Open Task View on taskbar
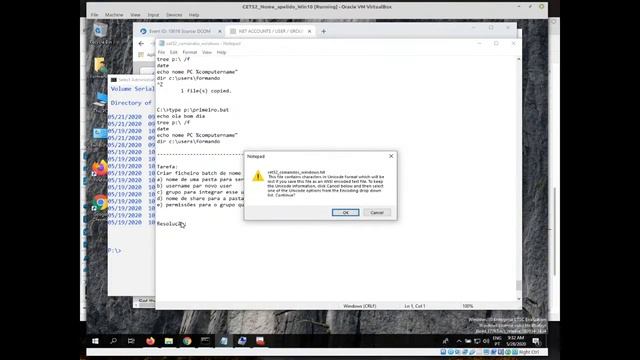 point(131,341)
